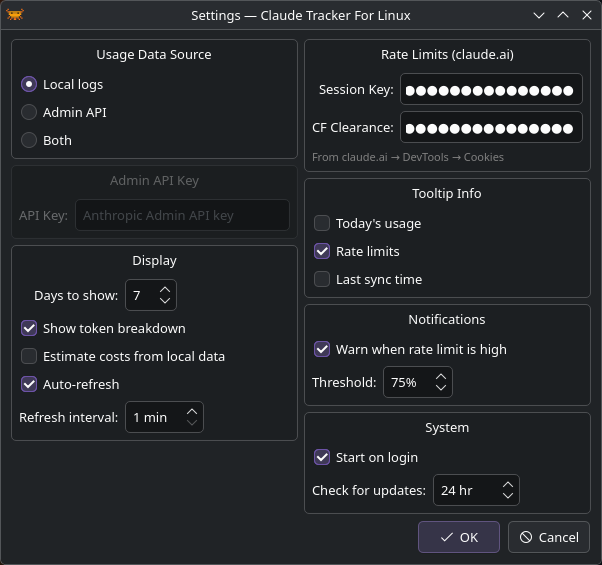Screen dimensions: 602x565
Task: Click the 'From claude.ai → DevTools → Cookies' hint
Action: pyautogui.click(x=408, y=157)
